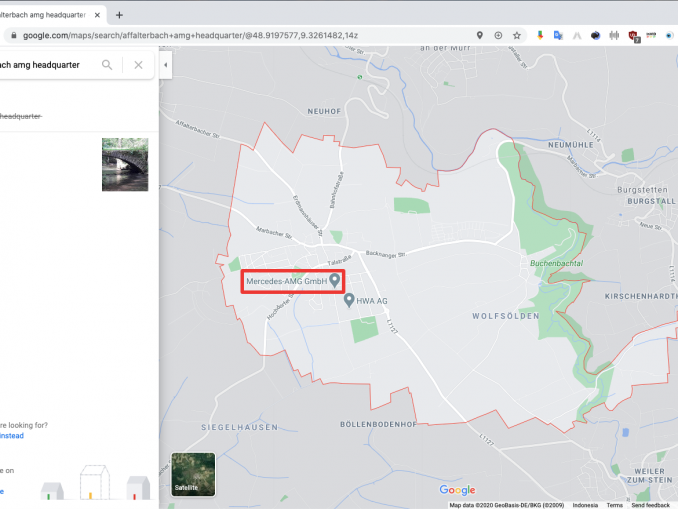
Task: Close the affalterbach amg headquarter tab
Action: click(97, 15)
